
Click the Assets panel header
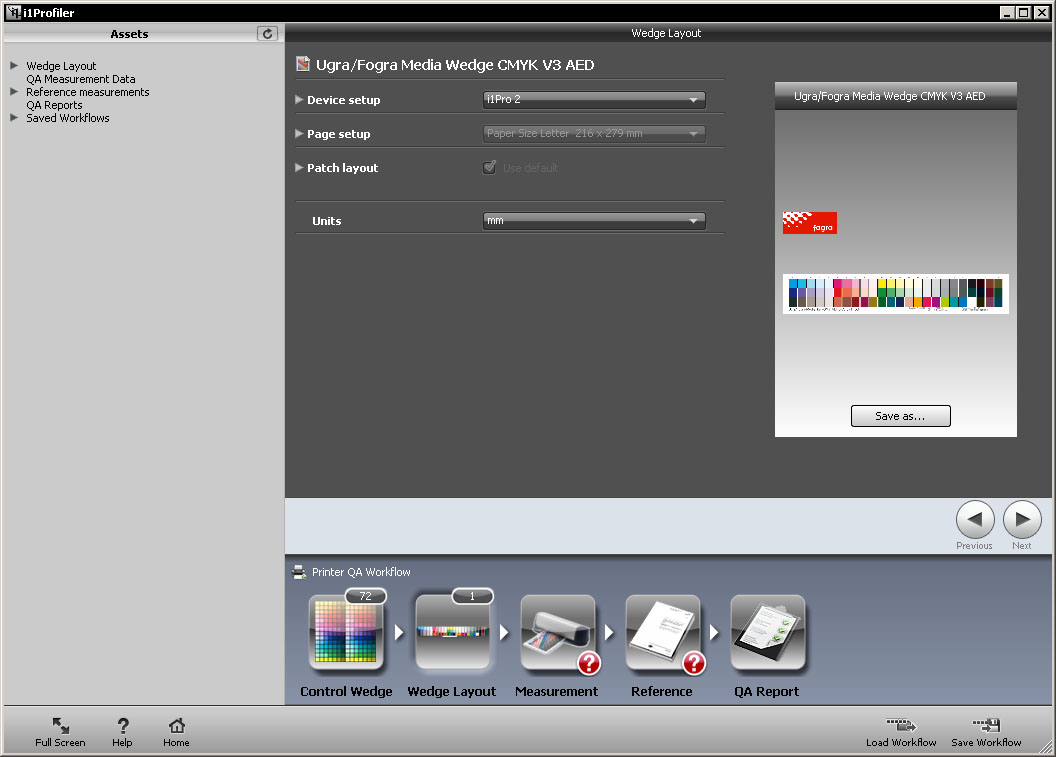[129, 34]
